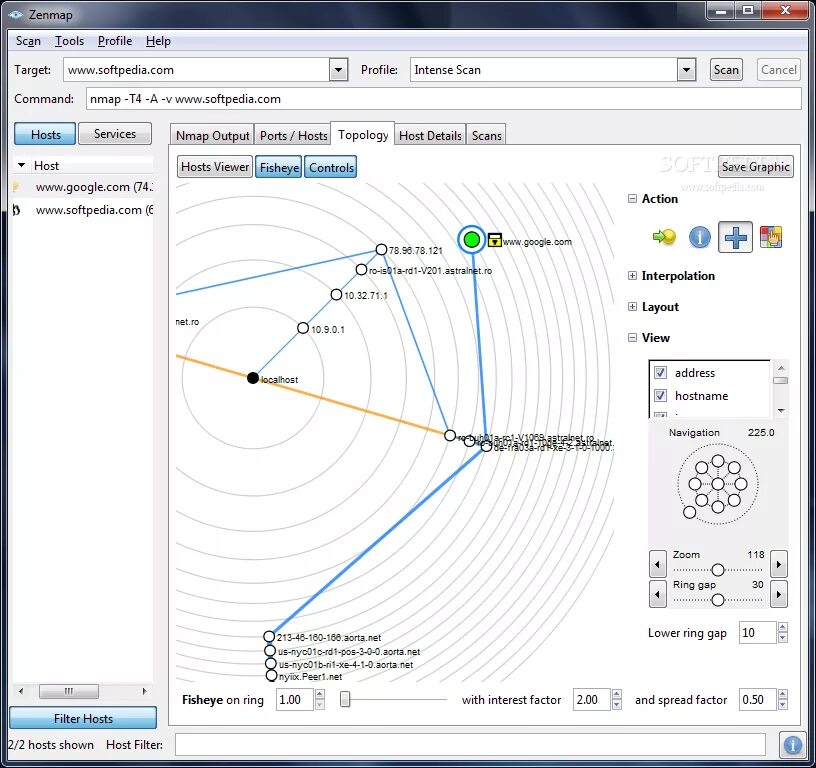Screen dimensions: 816x768
Task: Open the Scan menu
Action: (x=28, y=41)
